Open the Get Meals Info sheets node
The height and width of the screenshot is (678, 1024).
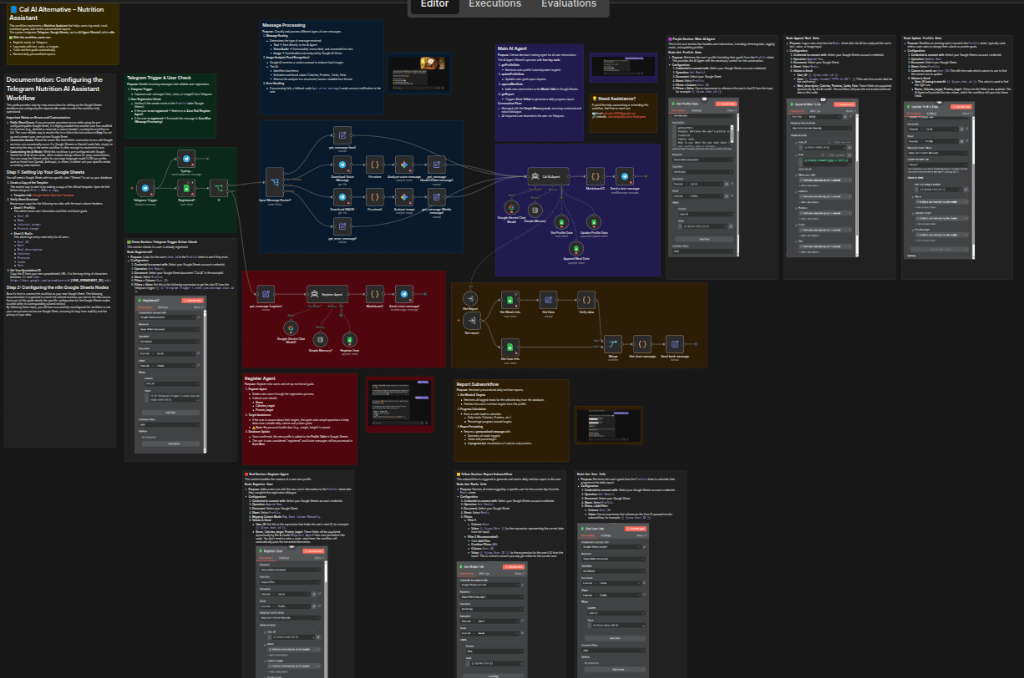click(x=510, y=300)
